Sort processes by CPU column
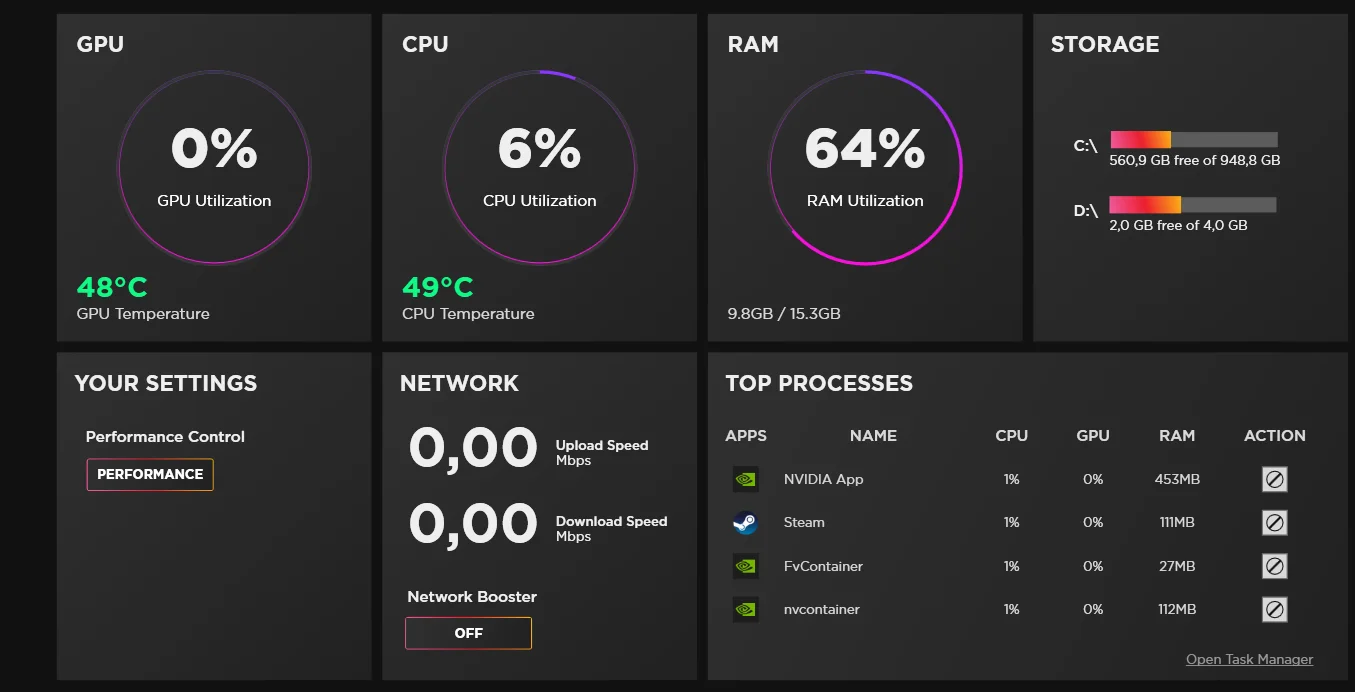The height and width of the screenshot is (692, 1355). 1011,436
